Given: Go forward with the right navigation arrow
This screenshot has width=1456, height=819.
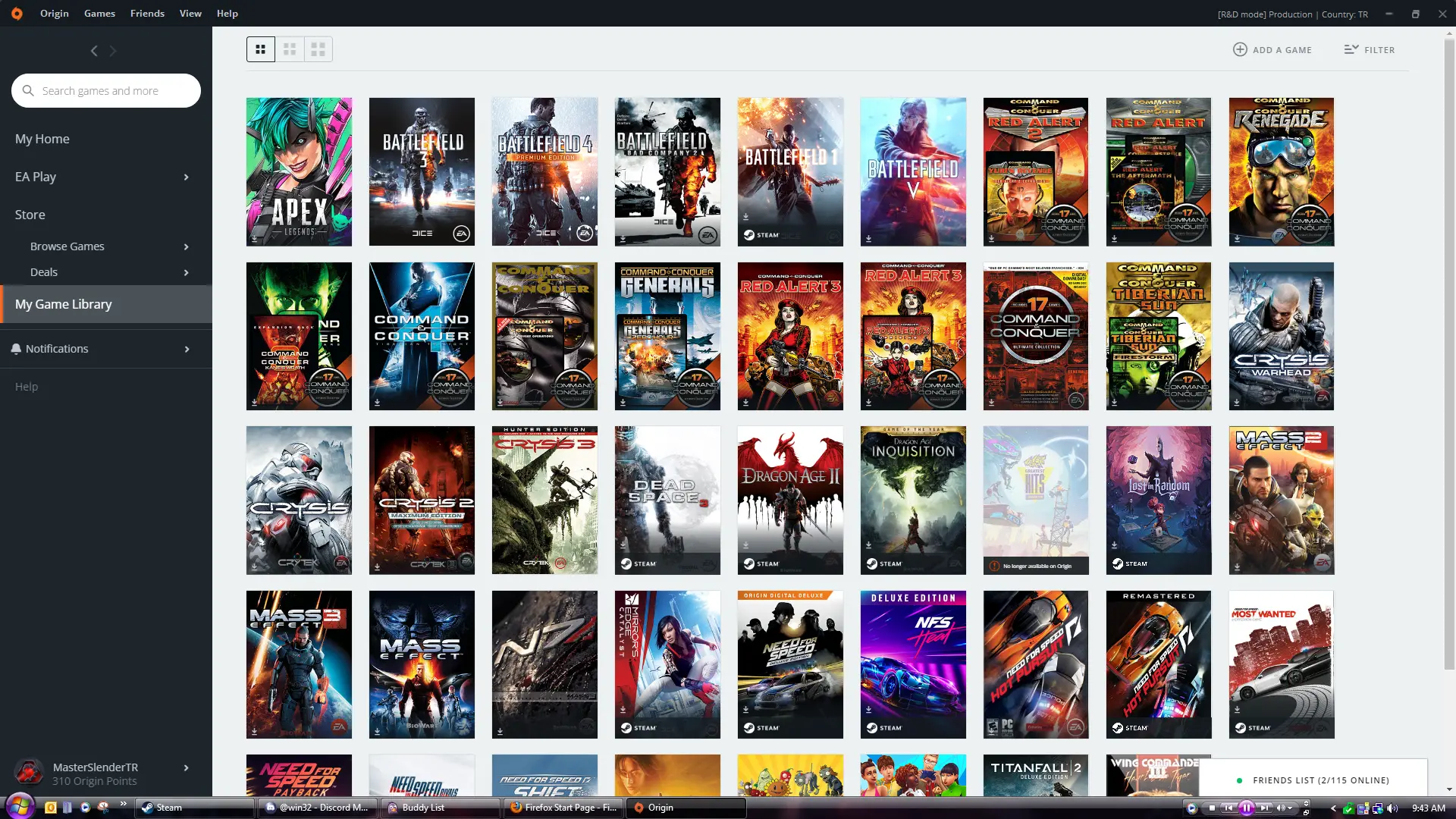Looking at the screenshot, I should [x=113, y=51].
